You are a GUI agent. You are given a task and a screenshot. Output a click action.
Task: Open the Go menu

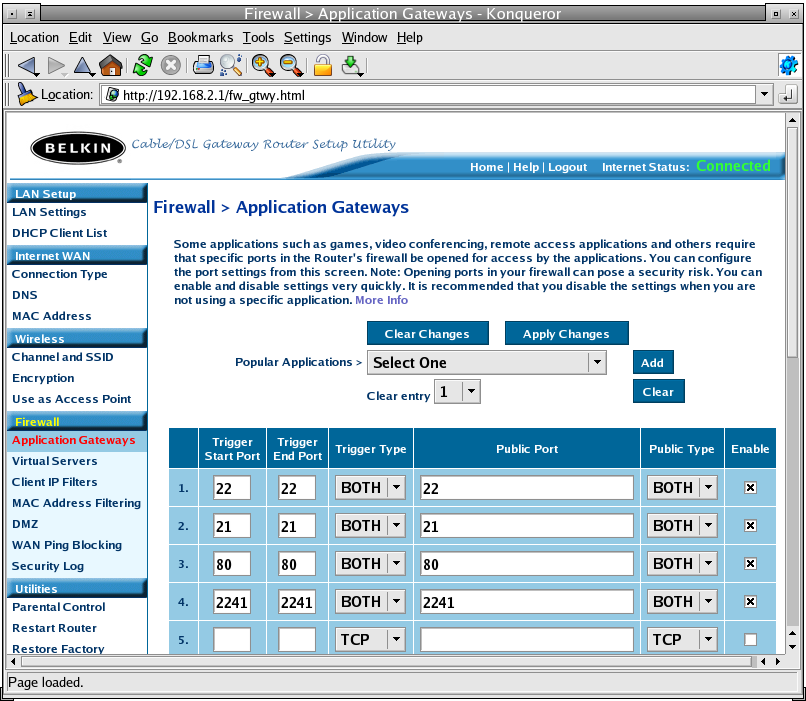pos(150,38)
